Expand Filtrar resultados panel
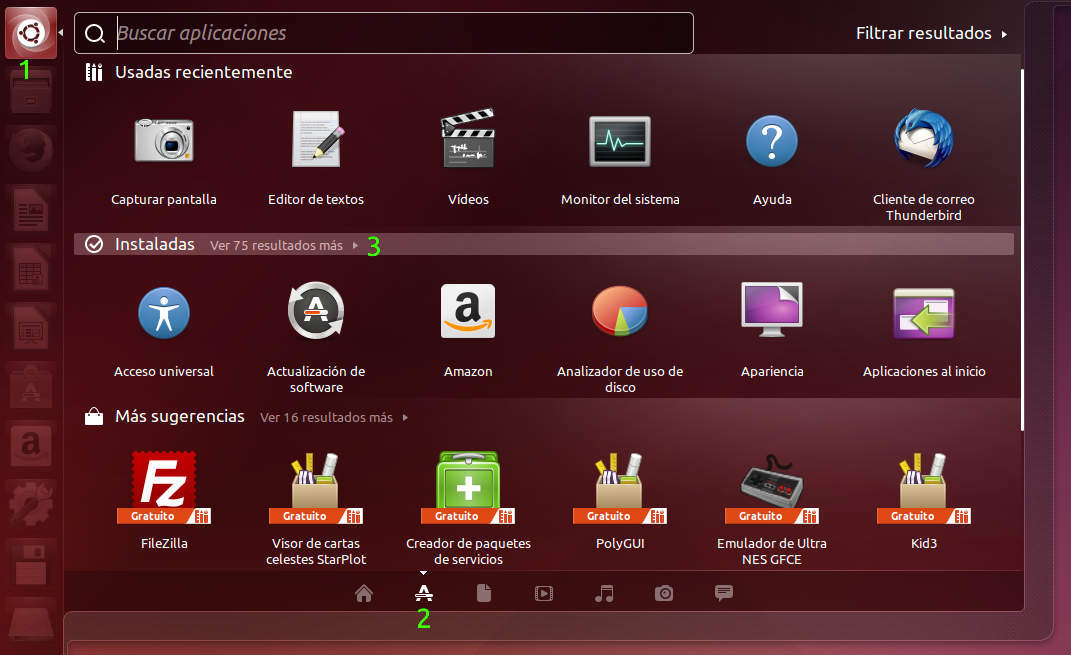This screenshot has width=1071, height=655. [x=931, y=33]
